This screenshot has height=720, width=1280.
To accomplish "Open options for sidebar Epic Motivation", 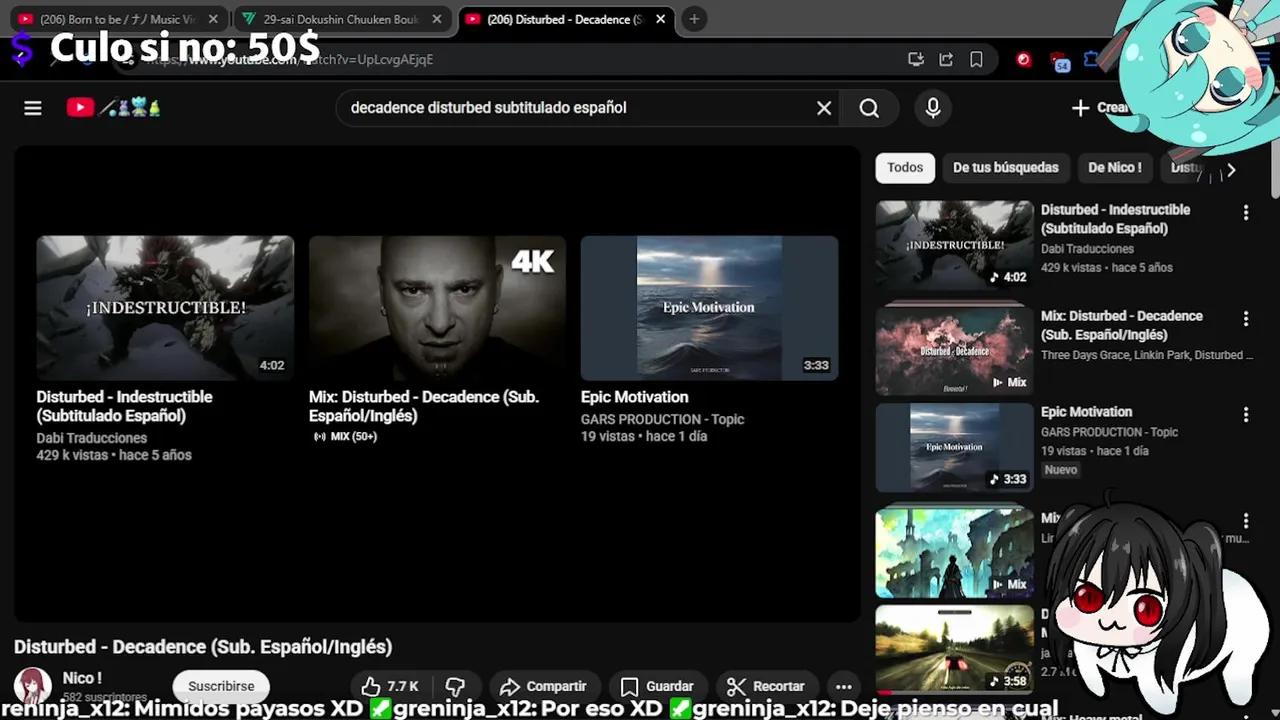I will point(1246,414).
